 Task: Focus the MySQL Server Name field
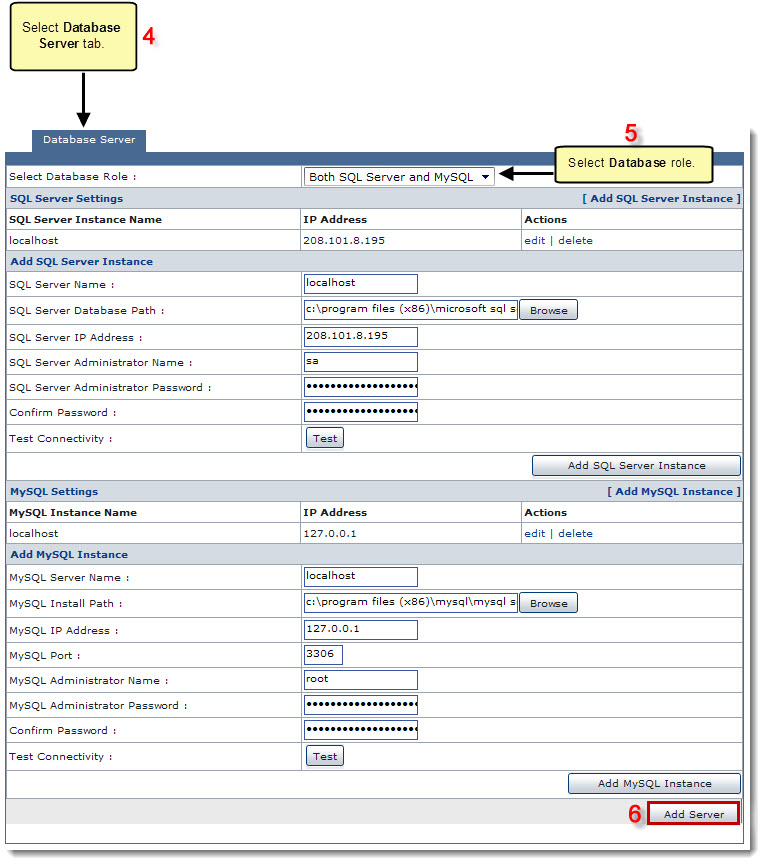coord(361,576)
